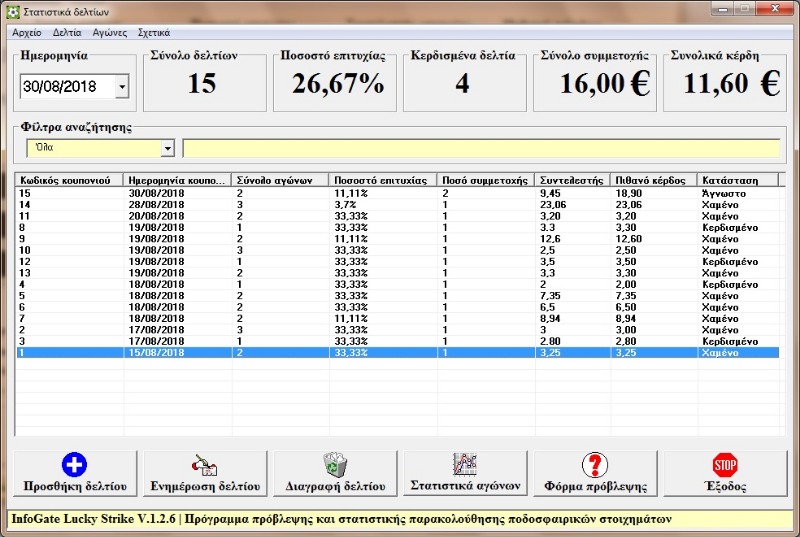Click the STOP sign icon for Έξοδος

click(724, 465)
